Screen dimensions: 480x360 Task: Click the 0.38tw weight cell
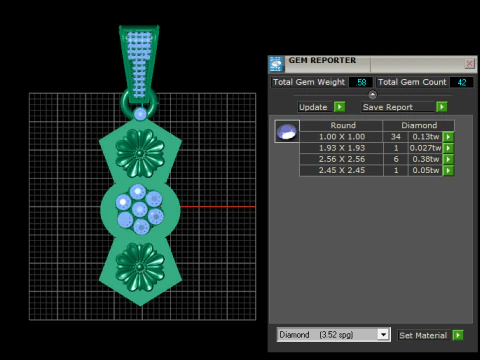(x=425, y=159)
